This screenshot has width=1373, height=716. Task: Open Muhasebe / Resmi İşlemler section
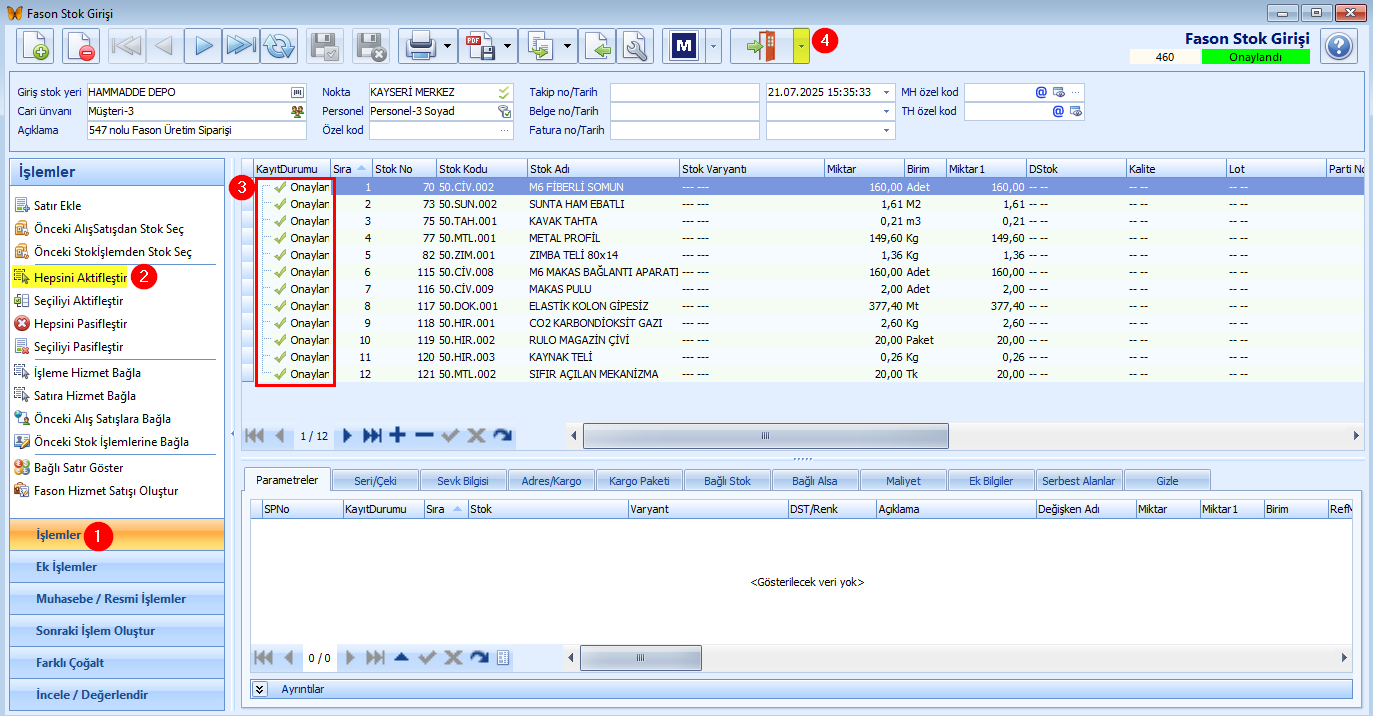point(117,599)
